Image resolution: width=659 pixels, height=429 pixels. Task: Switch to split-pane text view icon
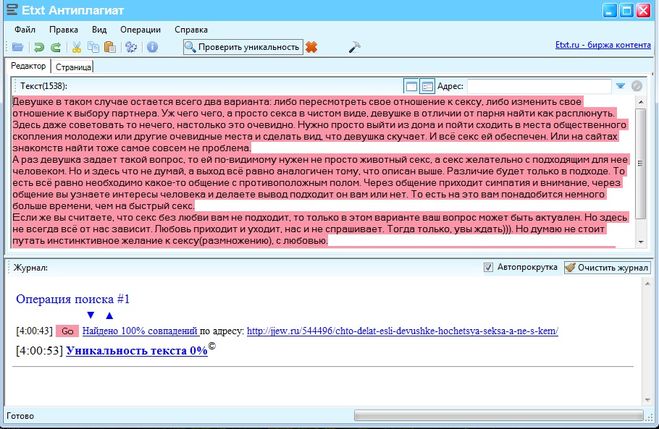tap(427, 86)
